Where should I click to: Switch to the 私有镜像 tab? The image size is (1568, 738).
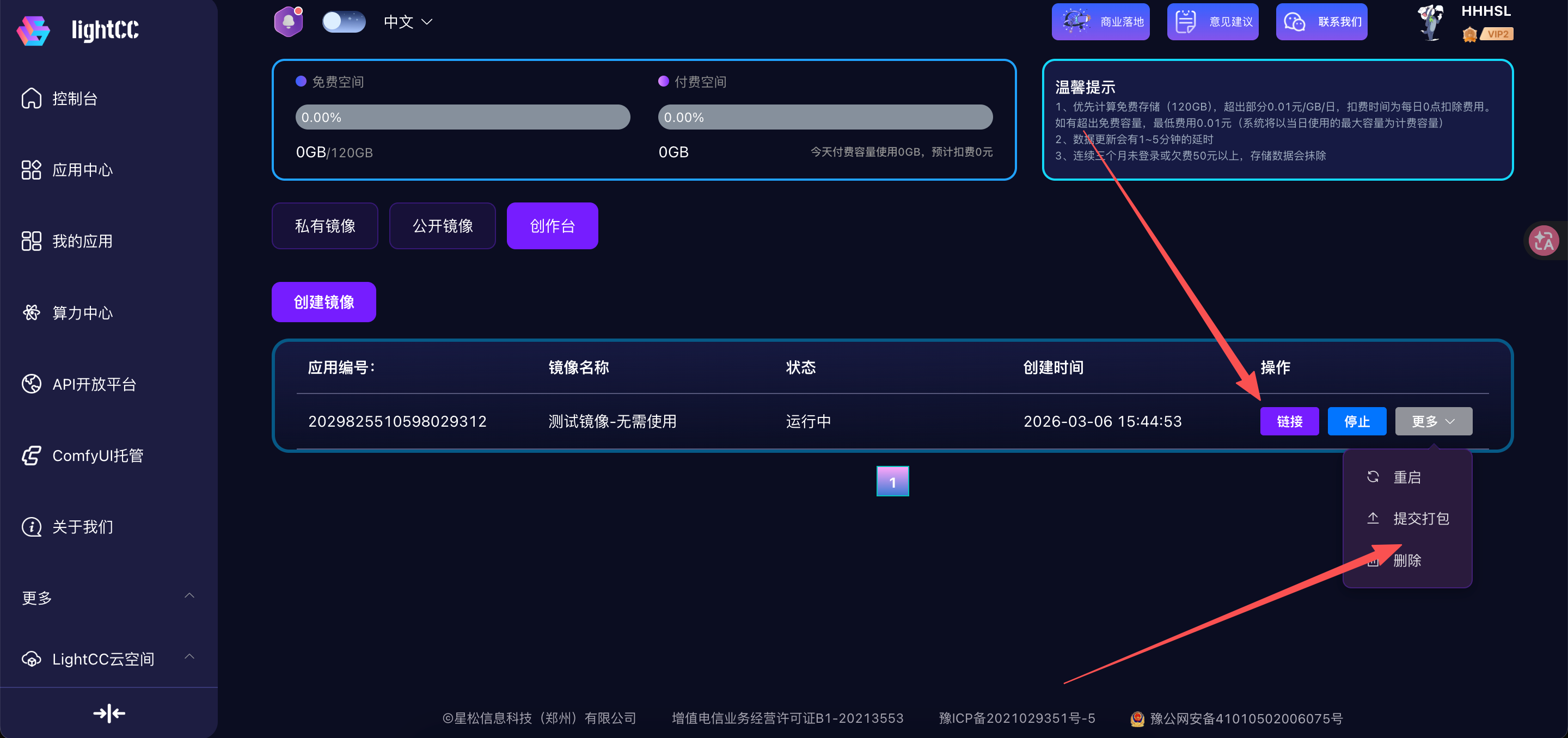point(324,226)
